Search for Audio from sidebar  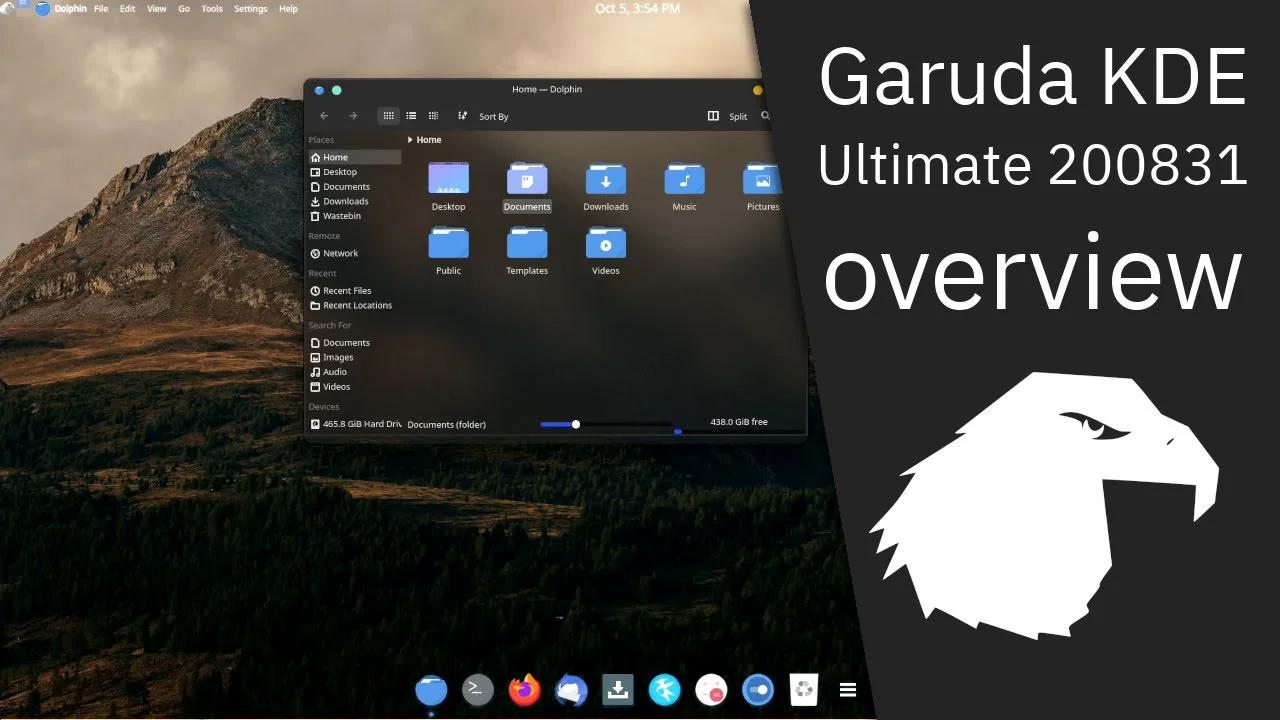click(354, 372)
